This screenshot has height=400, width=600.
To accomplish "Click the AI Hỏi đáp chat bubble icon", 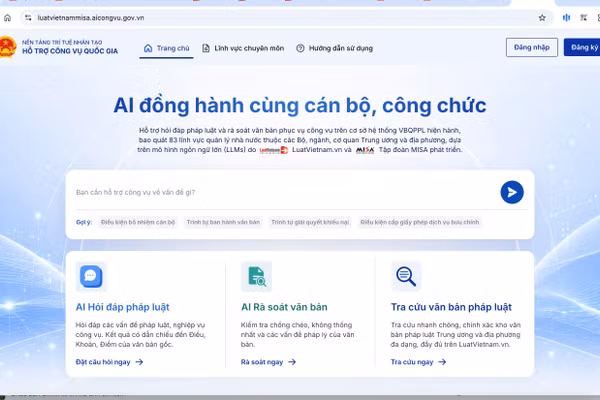I will coord(91,276).
